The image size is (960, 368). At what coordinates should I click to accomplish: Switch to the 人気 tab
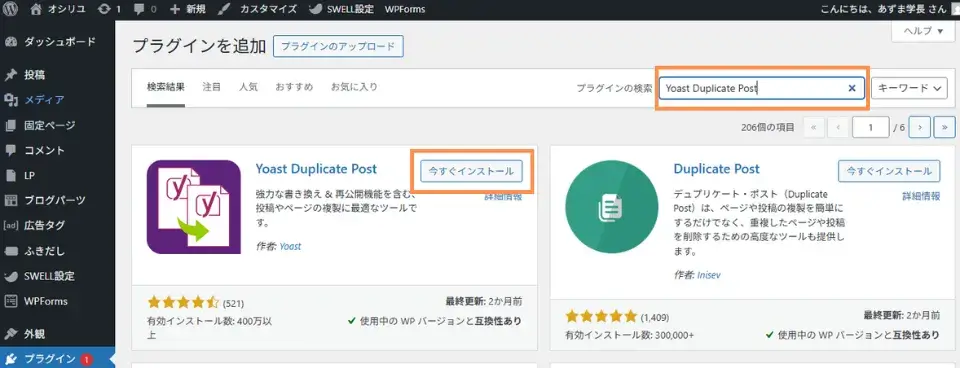248,87
